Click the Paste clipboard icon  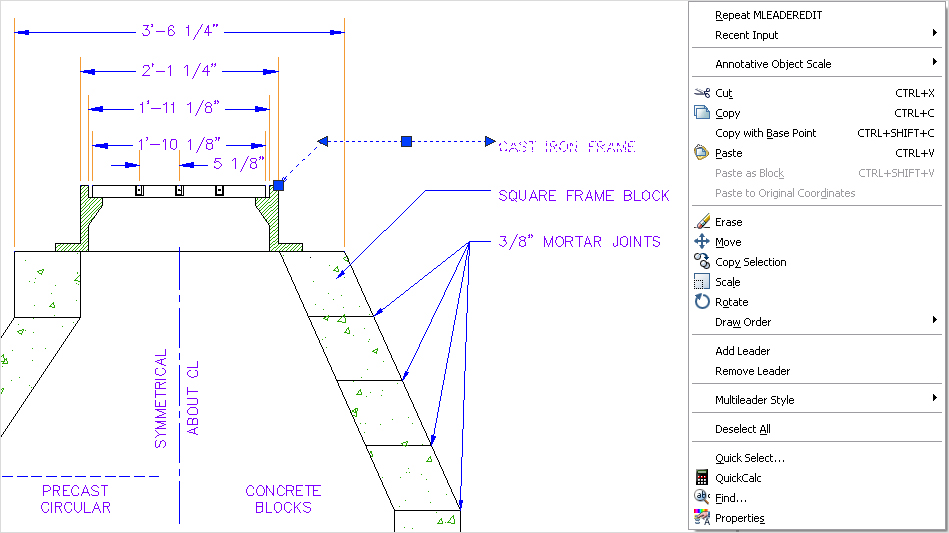[x=702, y=153]
